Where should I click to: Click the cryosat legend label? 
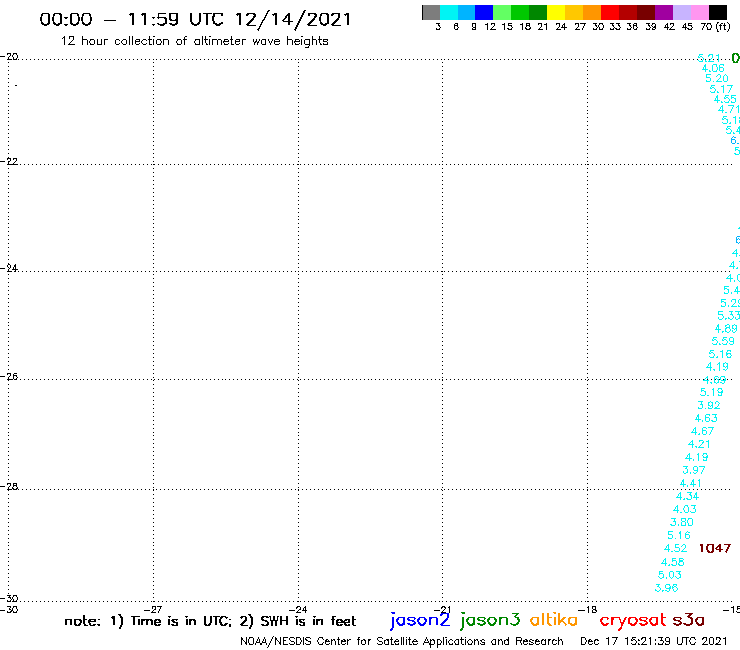[633, 620]
